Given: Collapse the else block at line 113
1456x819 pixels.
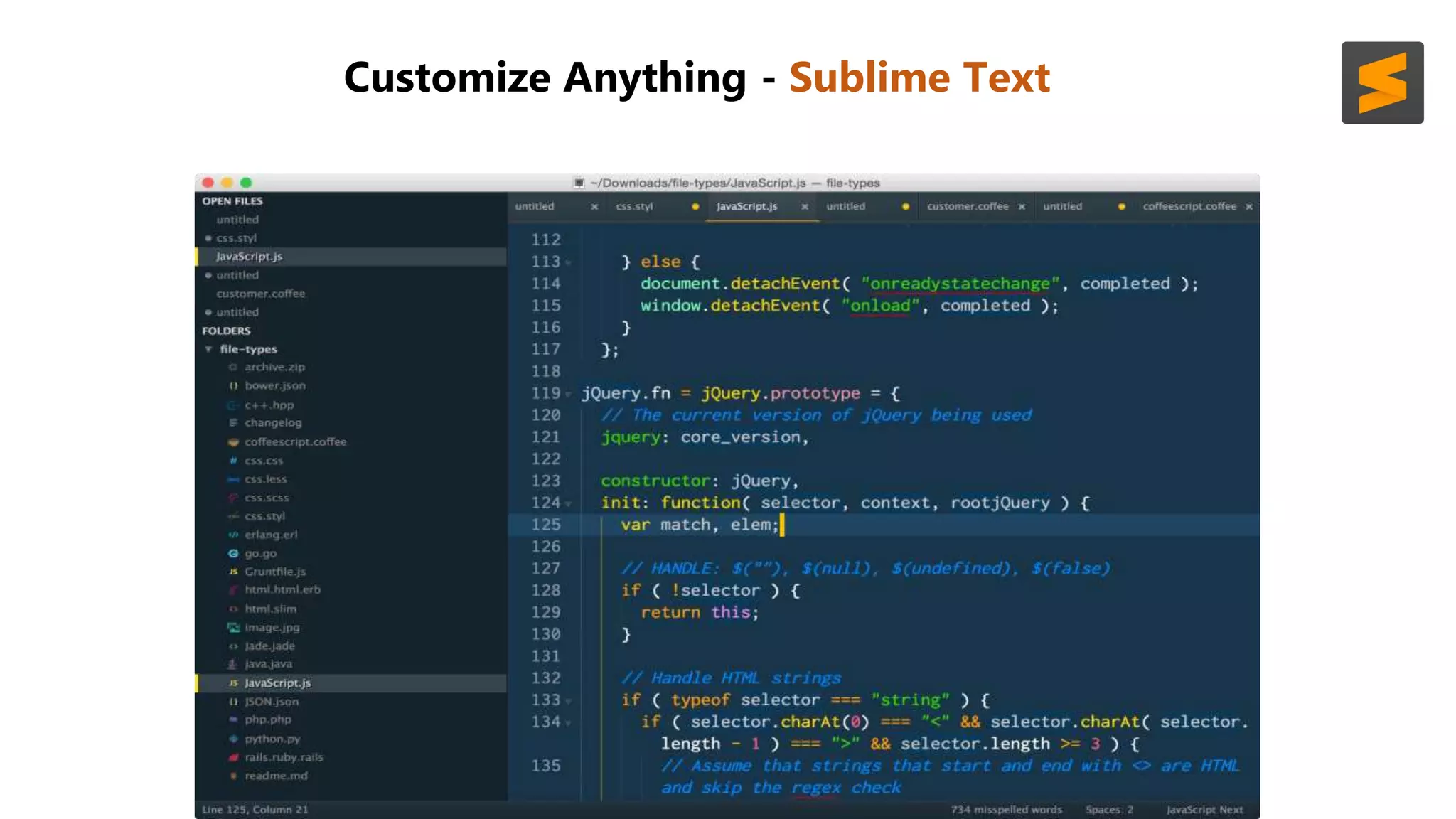Looking at the screenshot, I should pyautogui.click(x=568, y=263).
